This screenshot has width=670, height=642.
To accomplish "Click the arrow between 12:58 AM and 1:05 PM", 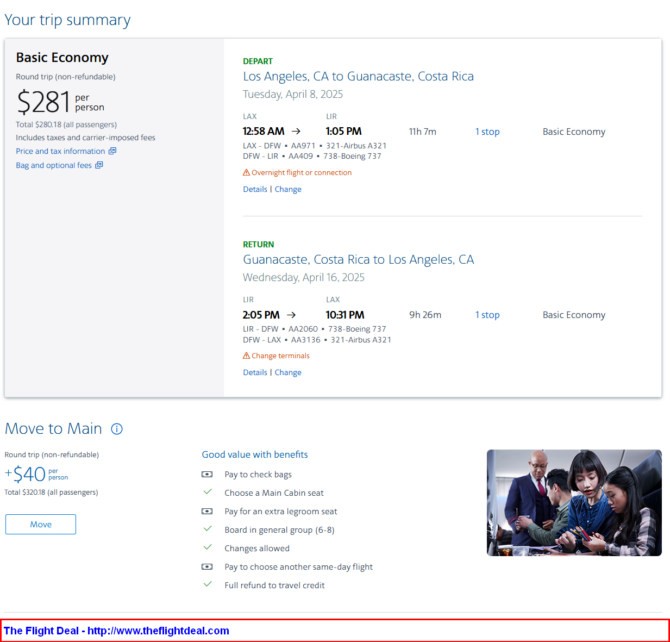I will point(296,131).
